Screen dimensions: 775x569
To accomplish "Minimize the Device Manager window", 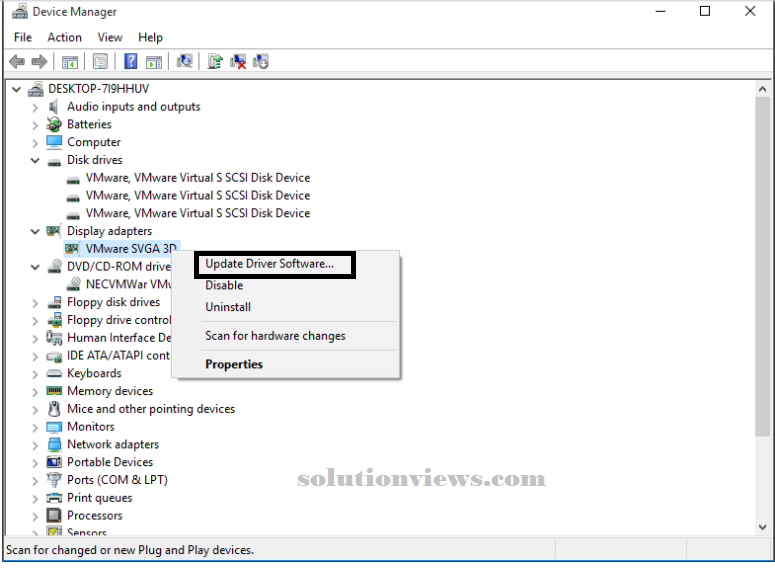I will pyautogui.click(x=660, y=11).
